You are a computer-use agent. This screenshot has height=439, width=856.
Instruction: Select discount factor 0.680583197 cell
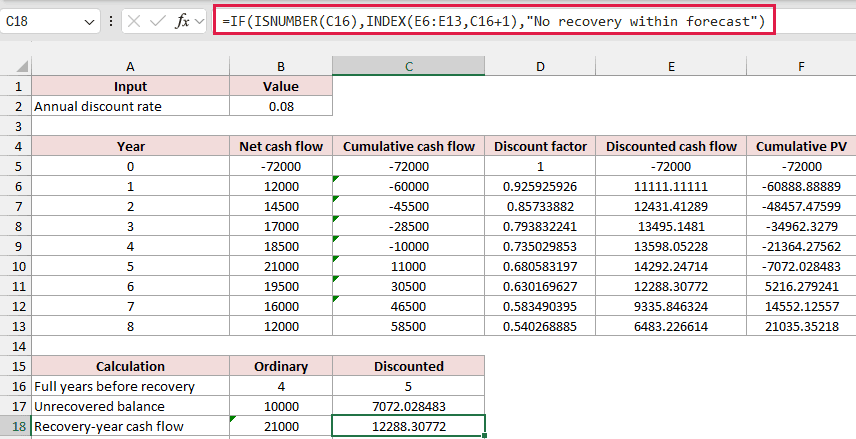[540, 266]
